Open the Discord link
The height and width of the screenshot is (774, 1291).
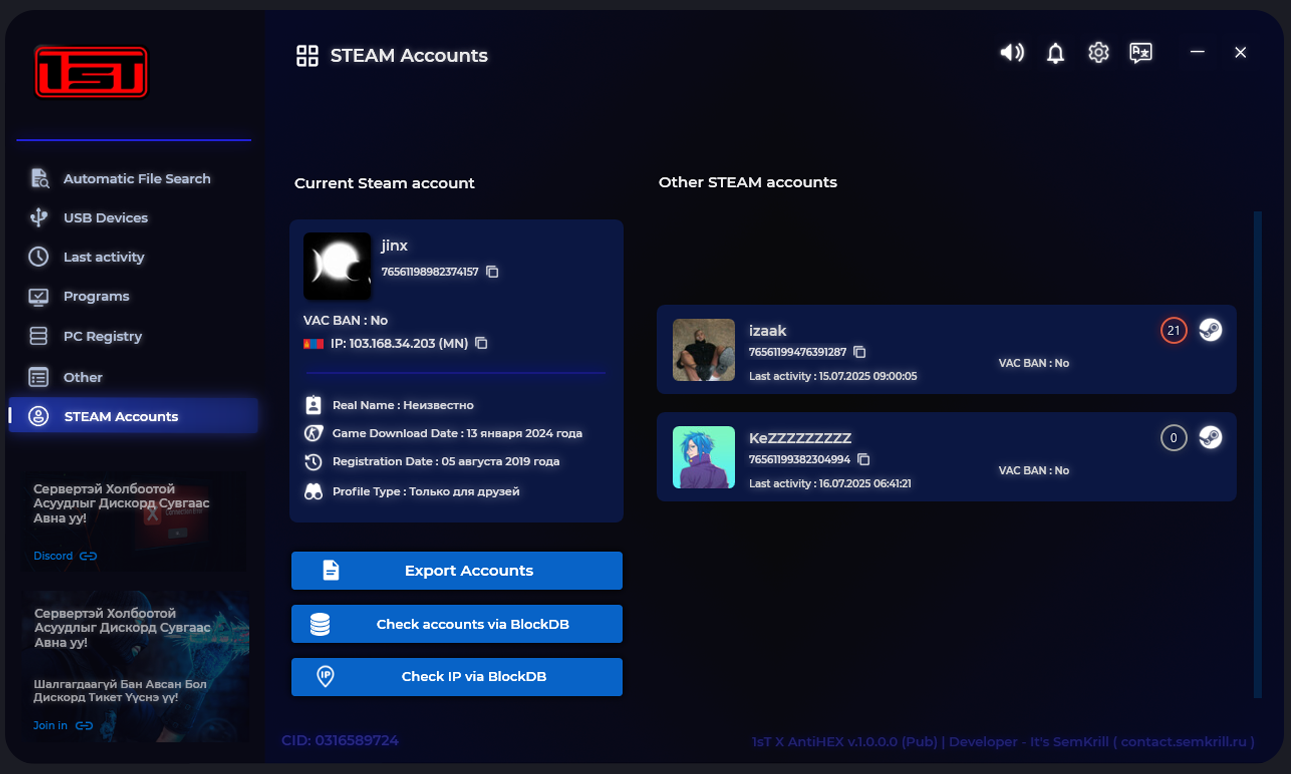65,556
